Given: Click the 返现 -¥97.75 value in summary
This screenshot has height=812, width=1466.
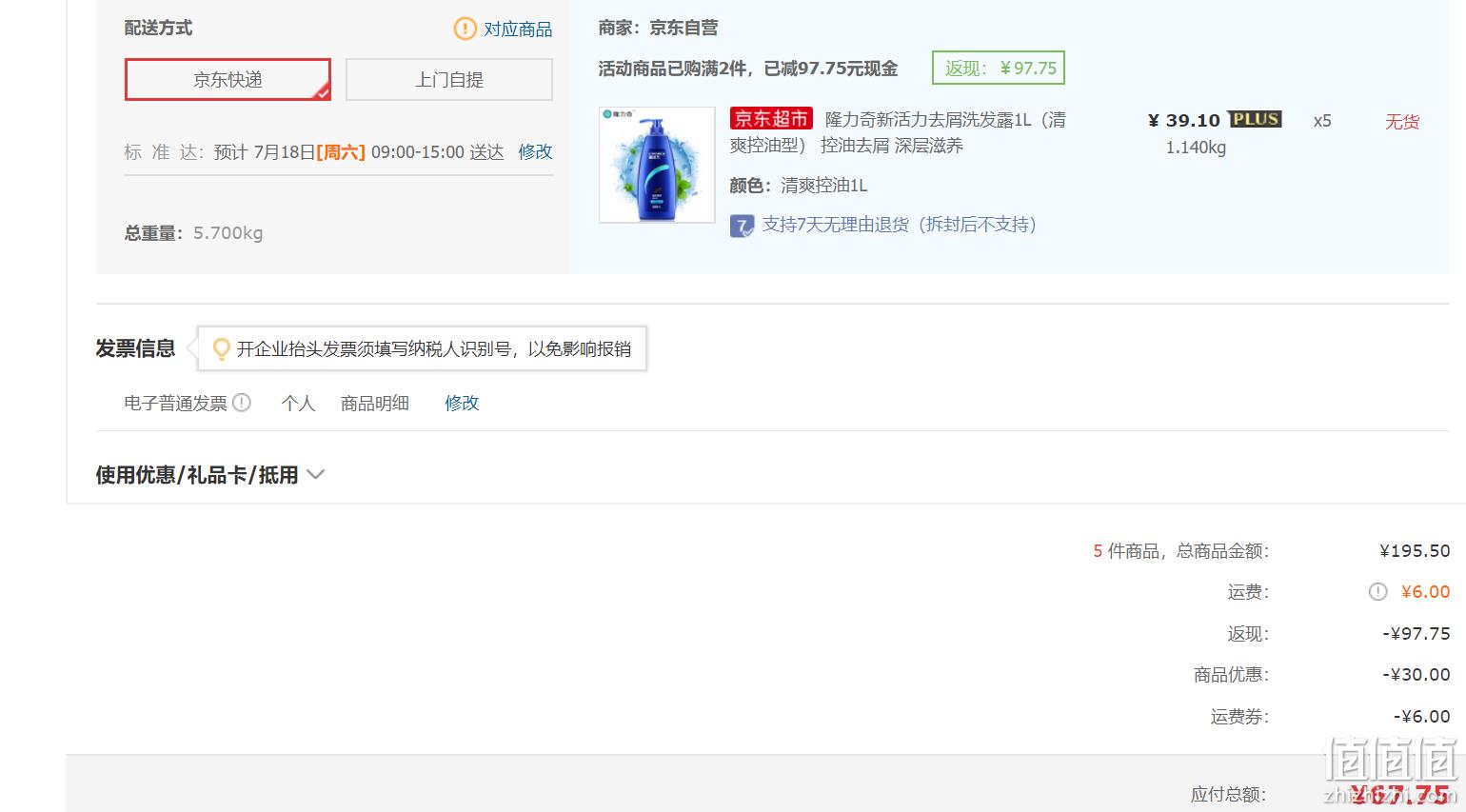Looking at the screenshot, I should (1416, 634).
